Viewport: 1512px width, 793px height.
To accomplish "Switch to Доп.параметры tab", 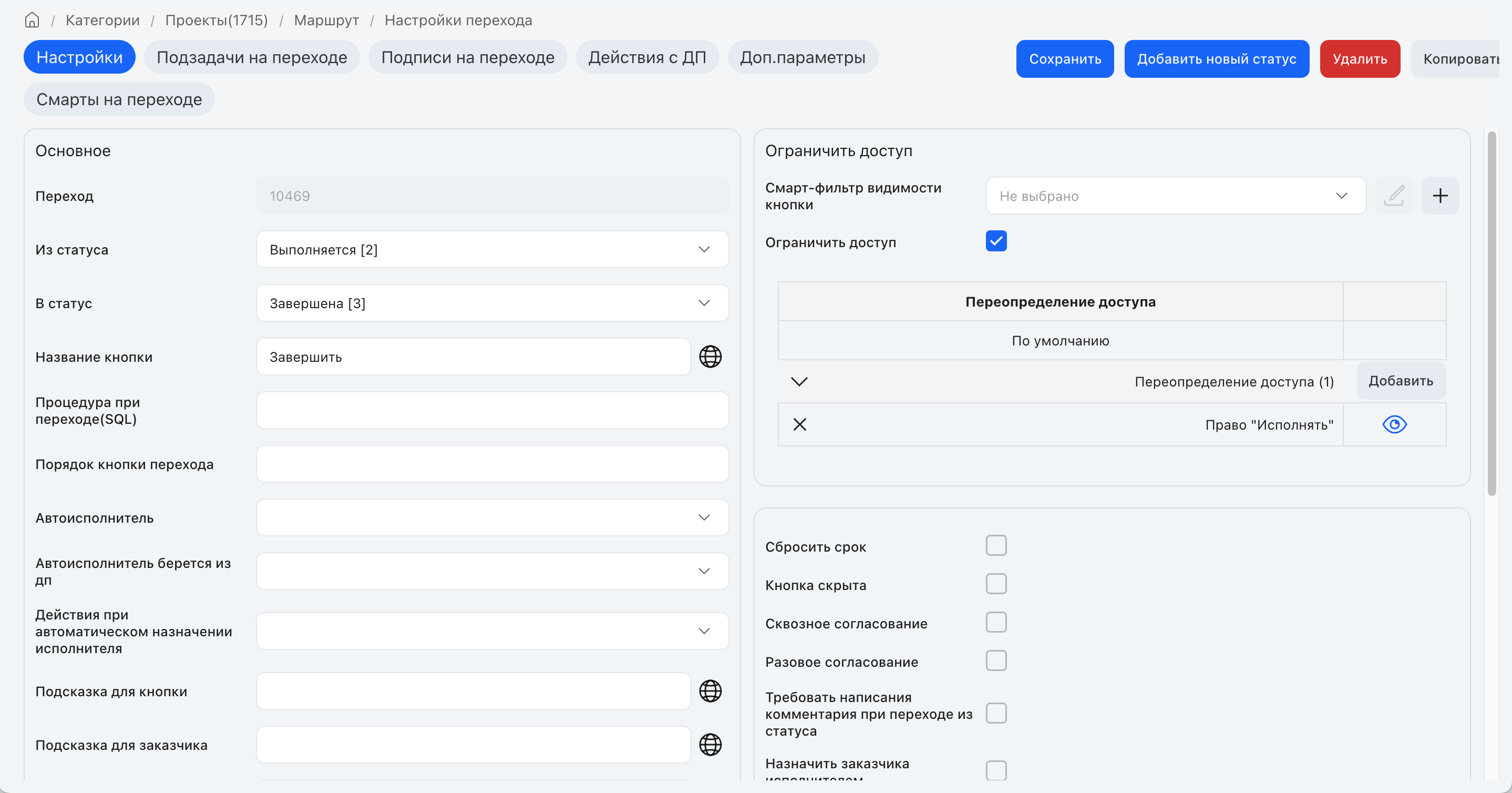I will pos(803,57).
